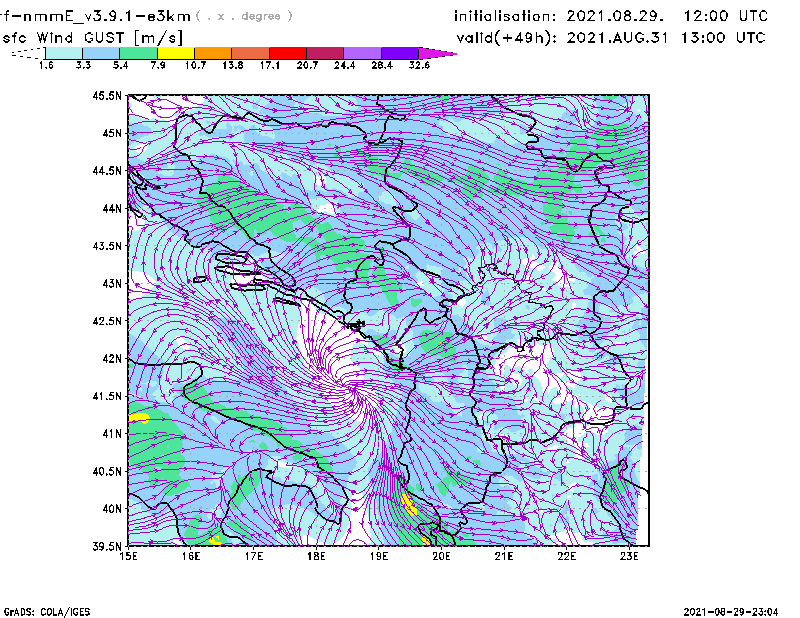Click the 43.5N latitude label
The image size is (800, 618).
click(107, 245)
